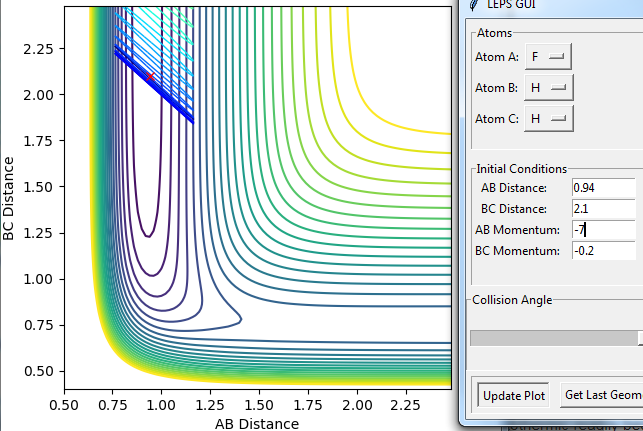643x431 pixels.
Task: Focus the BC Momentum input field
Action: click(604, 251)
